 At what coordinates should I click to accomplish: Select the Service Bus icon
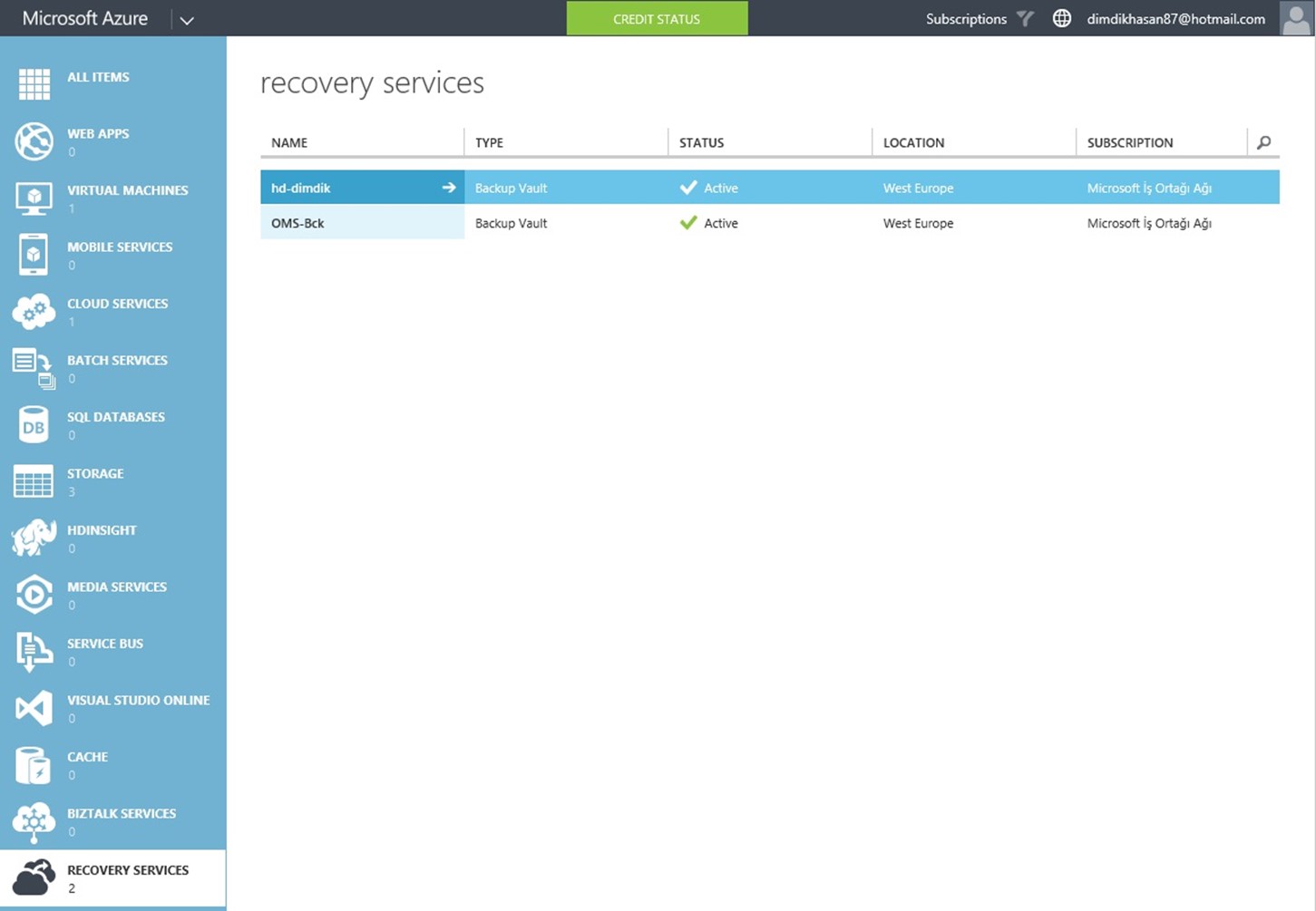click(34, 652)
